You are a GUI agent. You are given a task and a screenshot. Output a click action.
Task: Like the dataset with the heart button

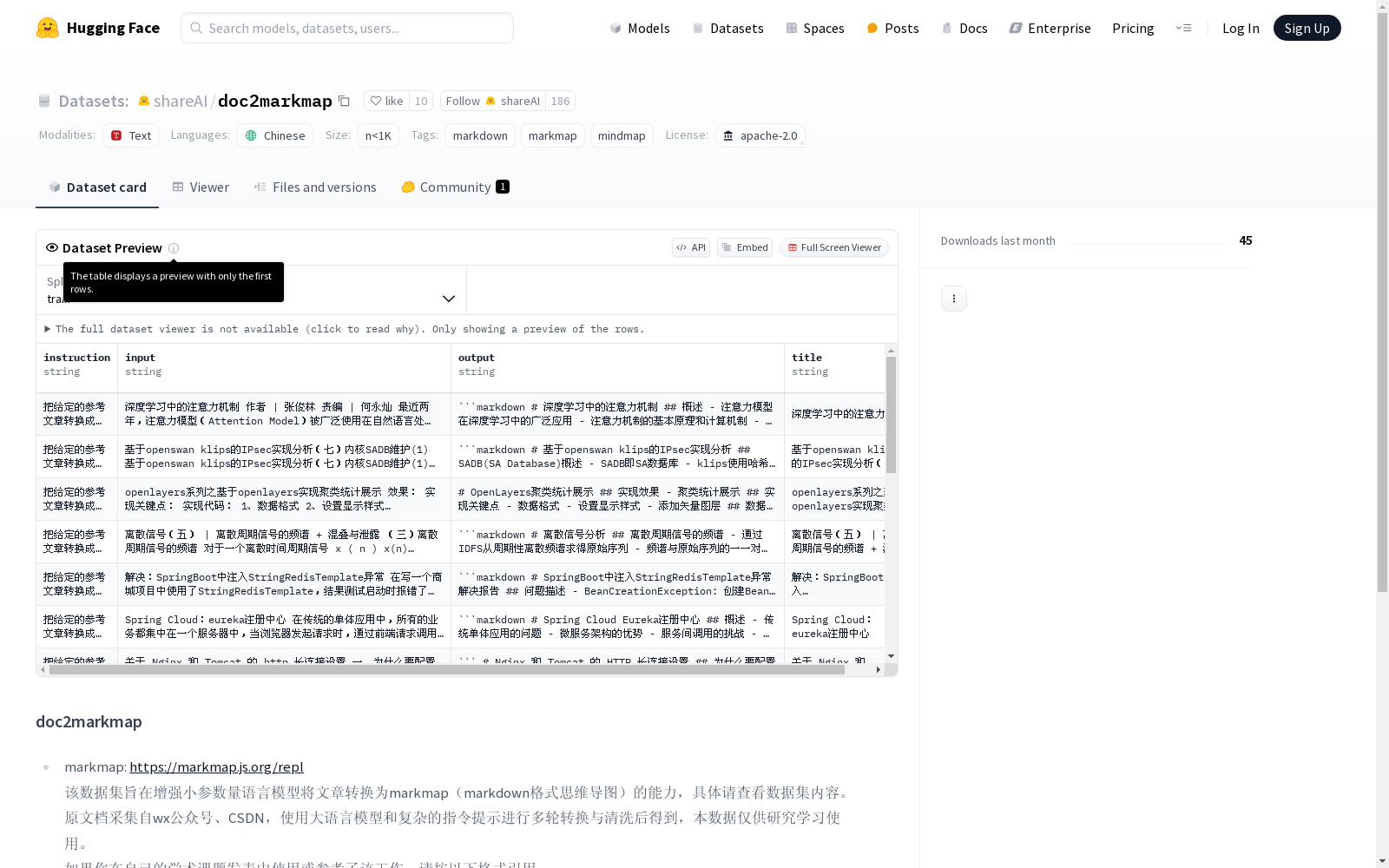[386, 101]
